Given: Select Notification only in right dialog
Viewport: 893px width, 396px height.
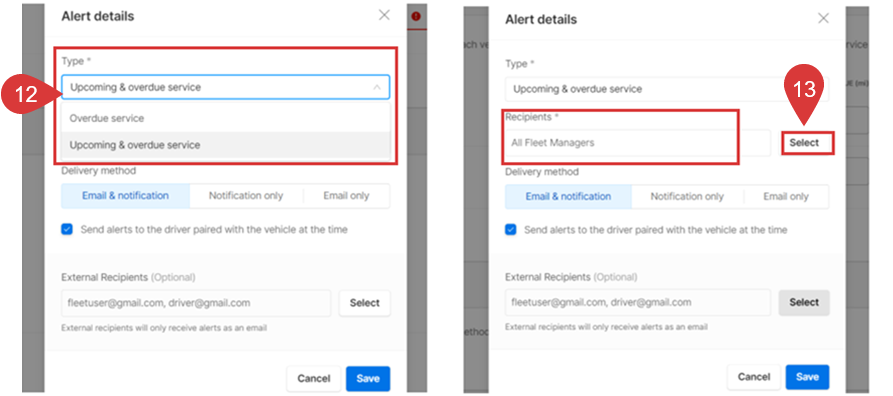Looking at the screenshot, I should pos(687,197).
